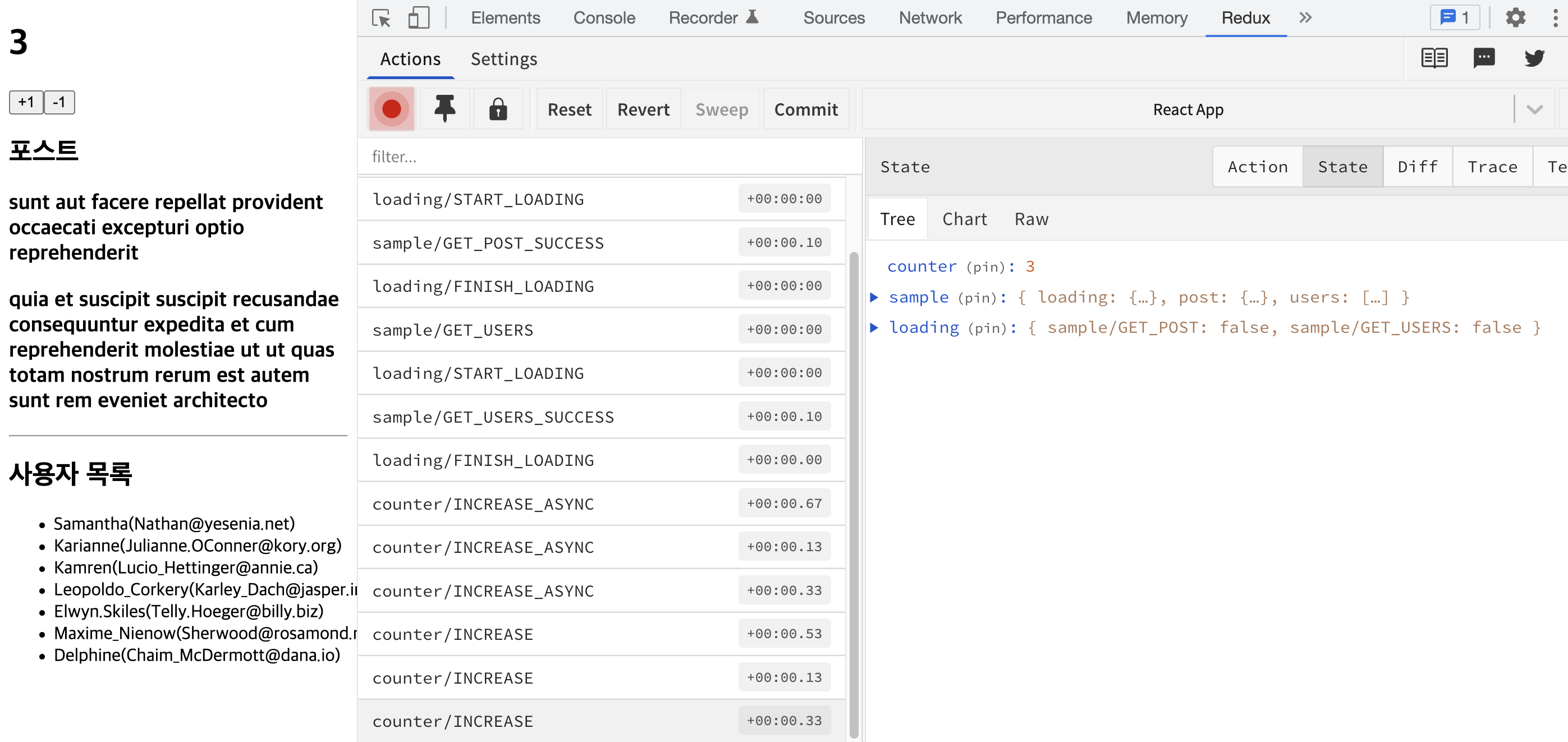1568x742 pixels.
Task: Open the Redux DevTools Twitter icon
Action: point(1534,58)
